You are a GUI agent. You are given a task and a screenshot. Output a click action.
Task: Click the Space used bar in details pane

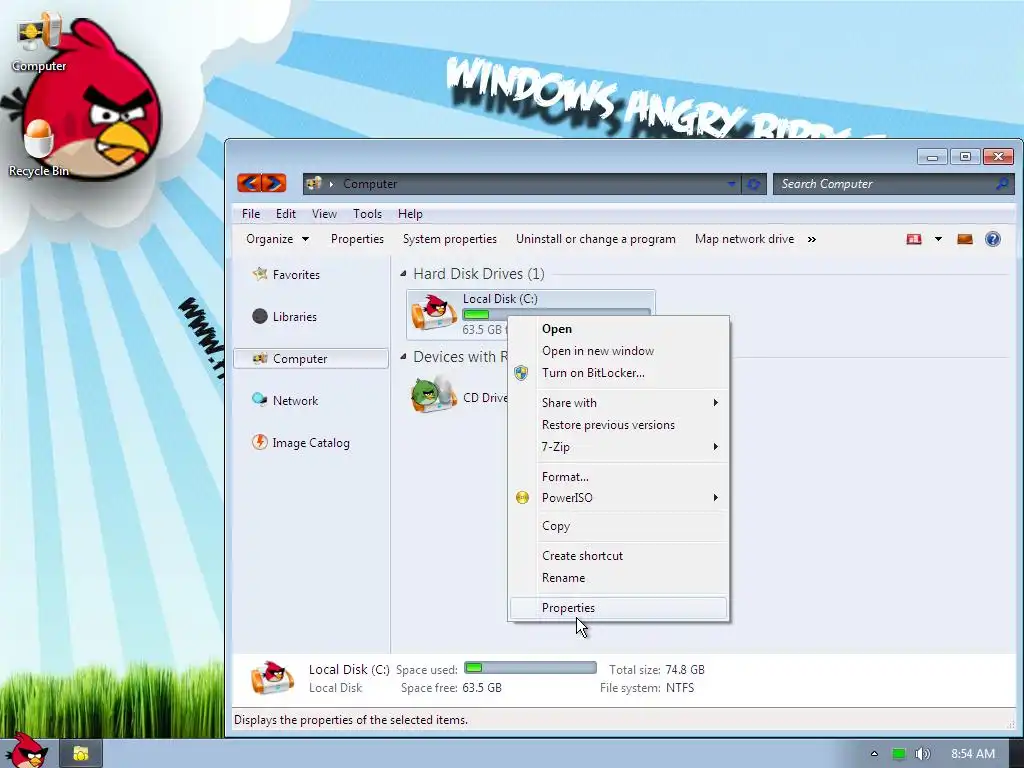point(530,667)
